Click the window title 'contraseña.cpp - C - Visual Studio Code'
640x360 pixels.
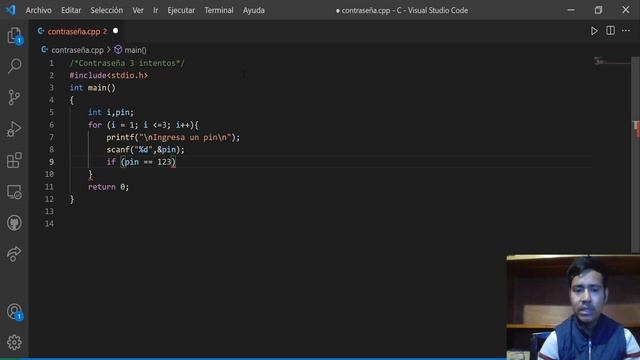(404, 10)
